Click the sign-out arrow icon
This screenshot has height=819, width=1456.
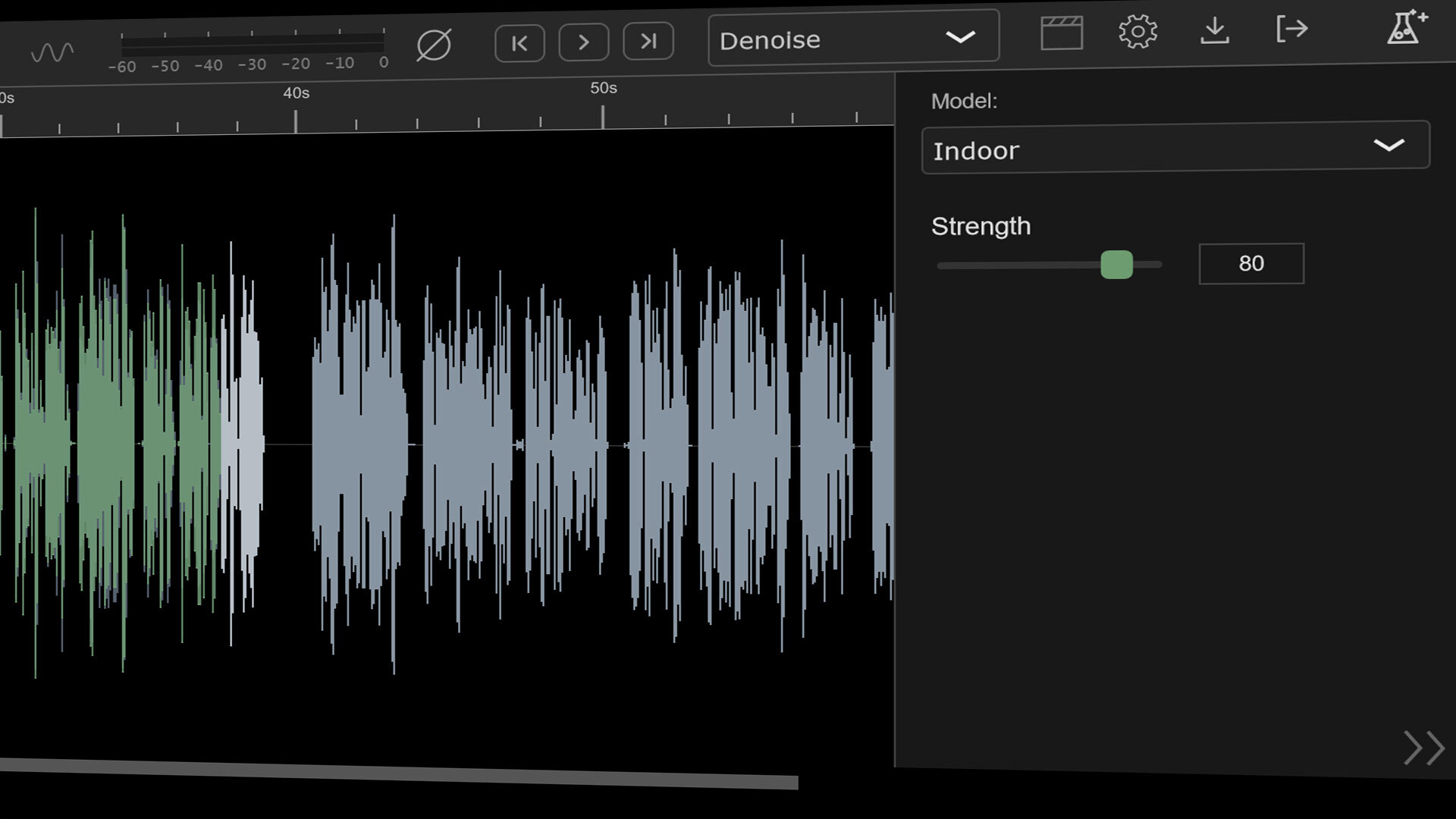pyautogui.click(x=1291, y=28)
